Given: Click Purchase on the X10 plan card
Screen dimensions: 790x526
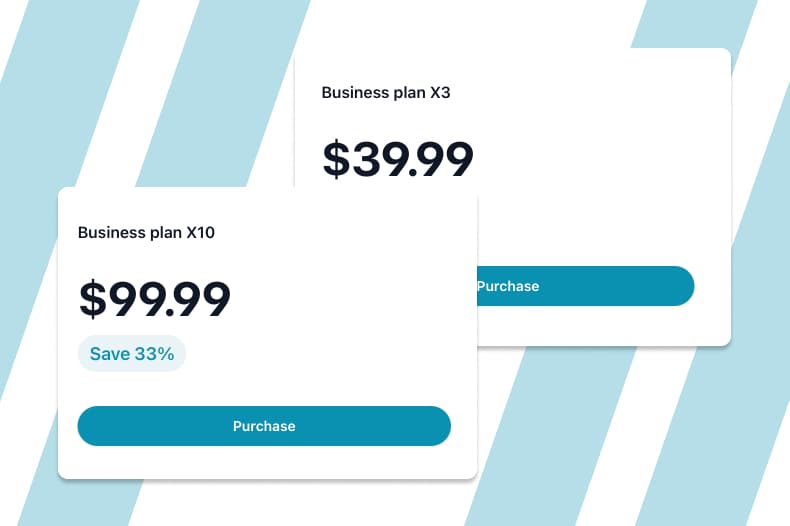Looking at the screenshot, I should tap(264, 426).
